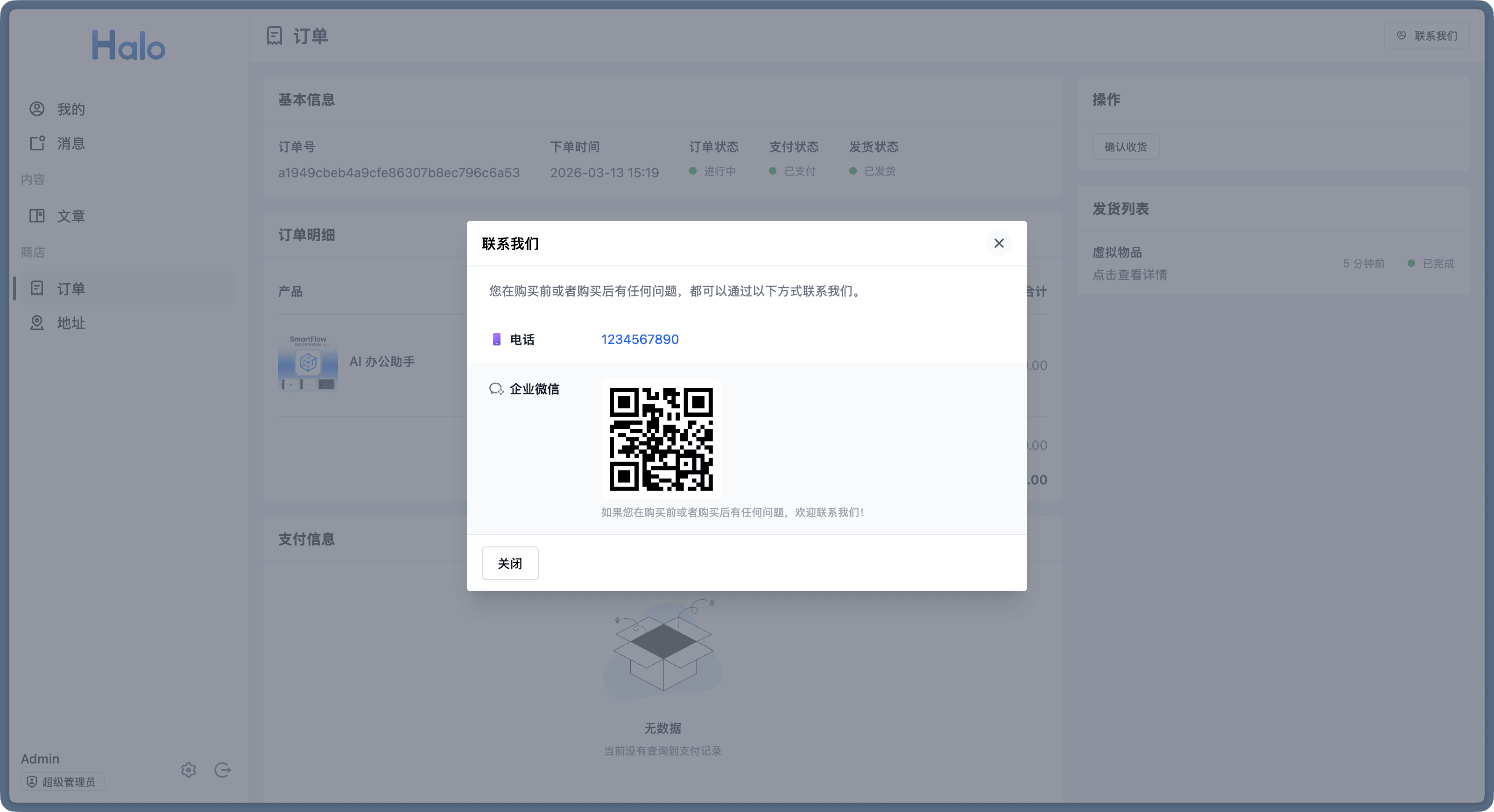1494x812 pixels.
Task: Click the phone number 1234567890 link
Action: 640,340
